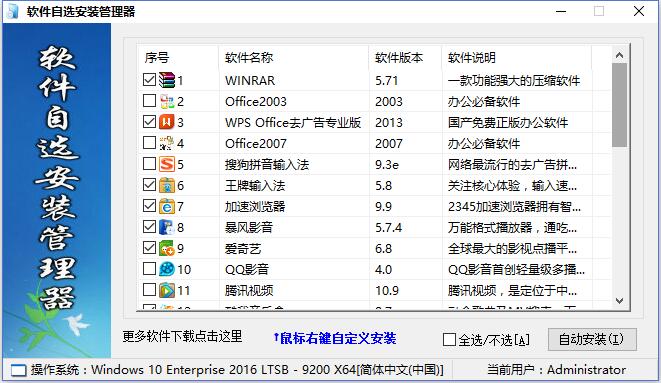
Task: Select the WINRAR name cell
Action: pyautogui.click(x=250, y=80)
